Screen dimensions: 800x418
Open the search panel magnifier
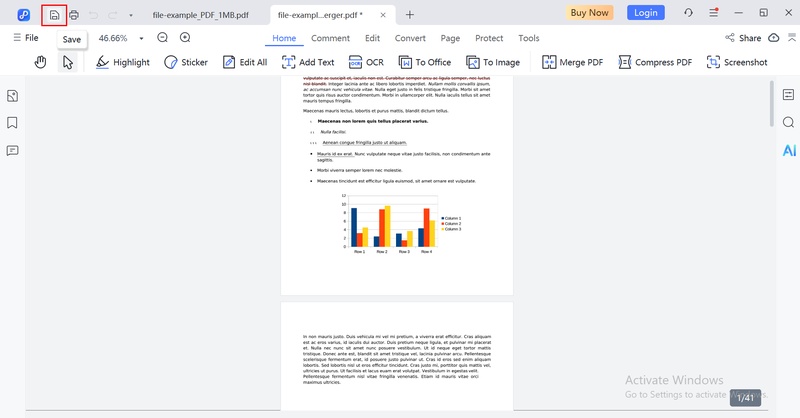pos(788,122)
